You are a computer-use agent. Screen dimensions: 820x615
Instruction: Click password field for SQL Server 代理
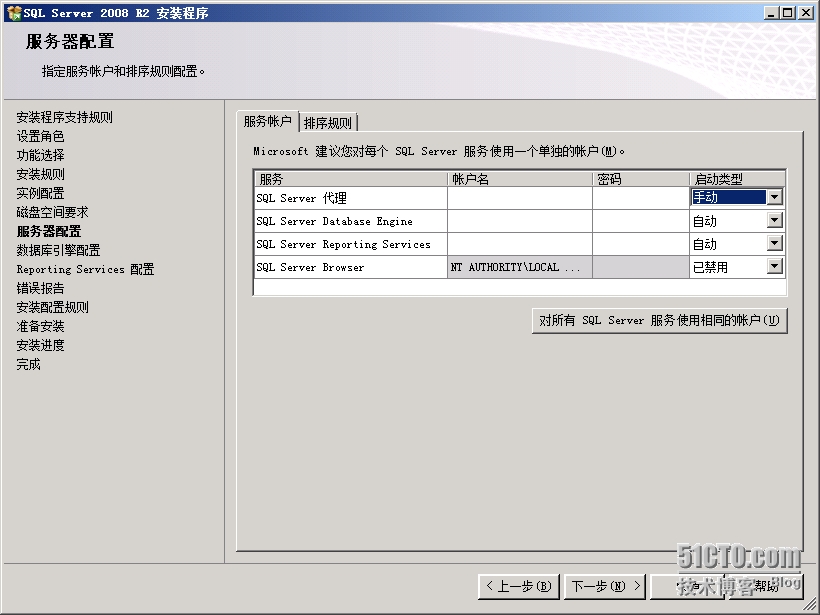point(641,198)
